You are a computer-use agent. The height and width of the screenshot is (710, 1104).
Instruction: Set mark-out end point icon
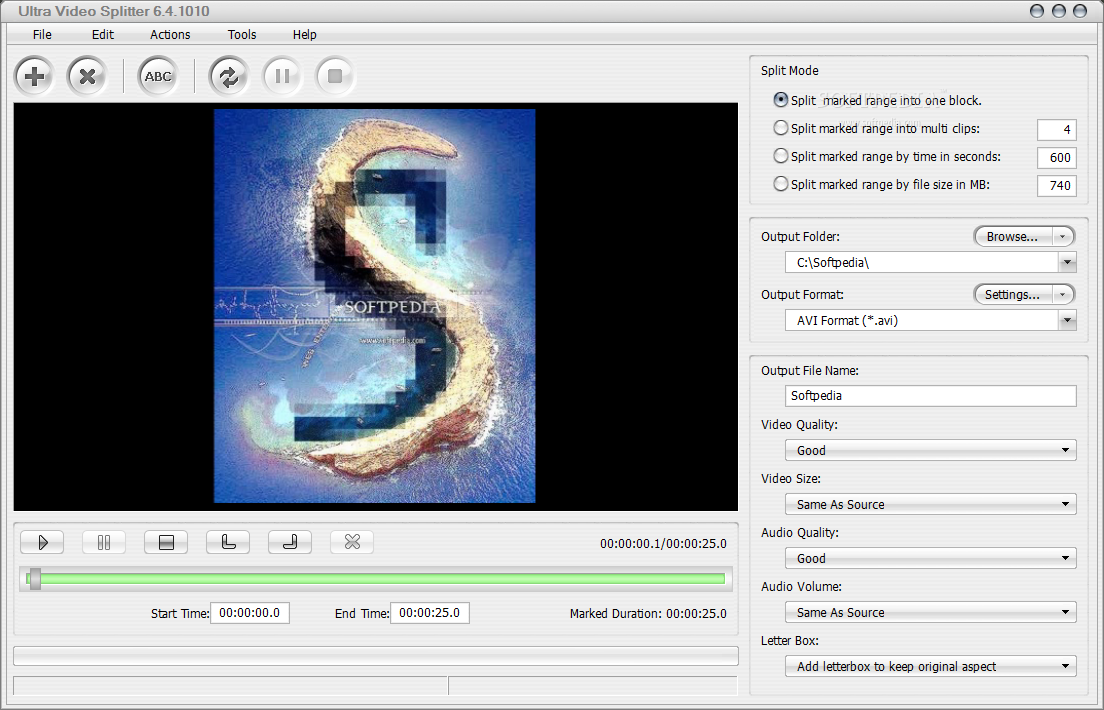290,542
